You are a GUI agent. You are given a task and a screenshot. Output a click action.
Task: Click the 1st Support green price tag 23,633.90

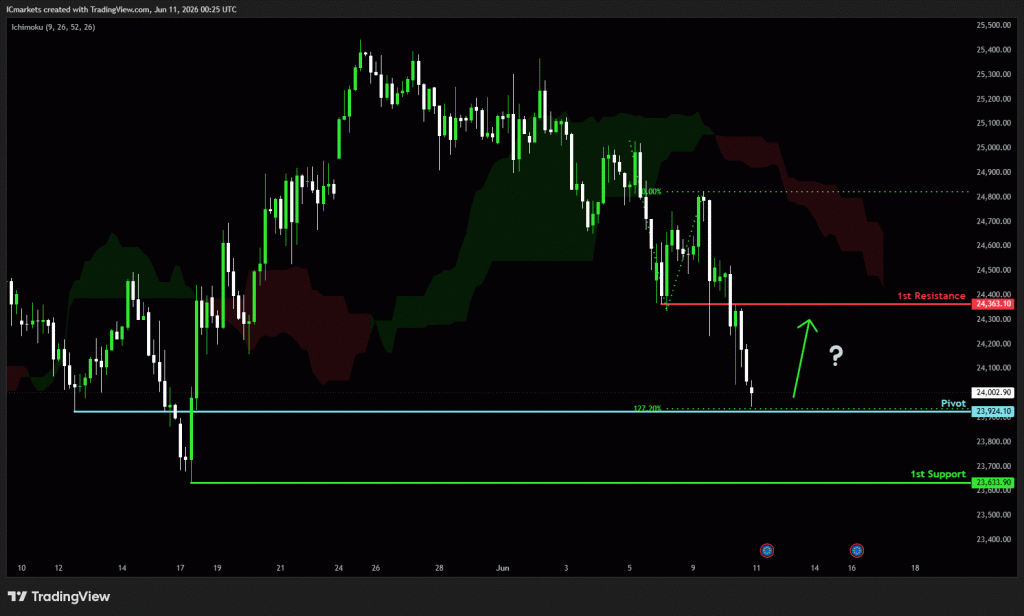point(993,482)
